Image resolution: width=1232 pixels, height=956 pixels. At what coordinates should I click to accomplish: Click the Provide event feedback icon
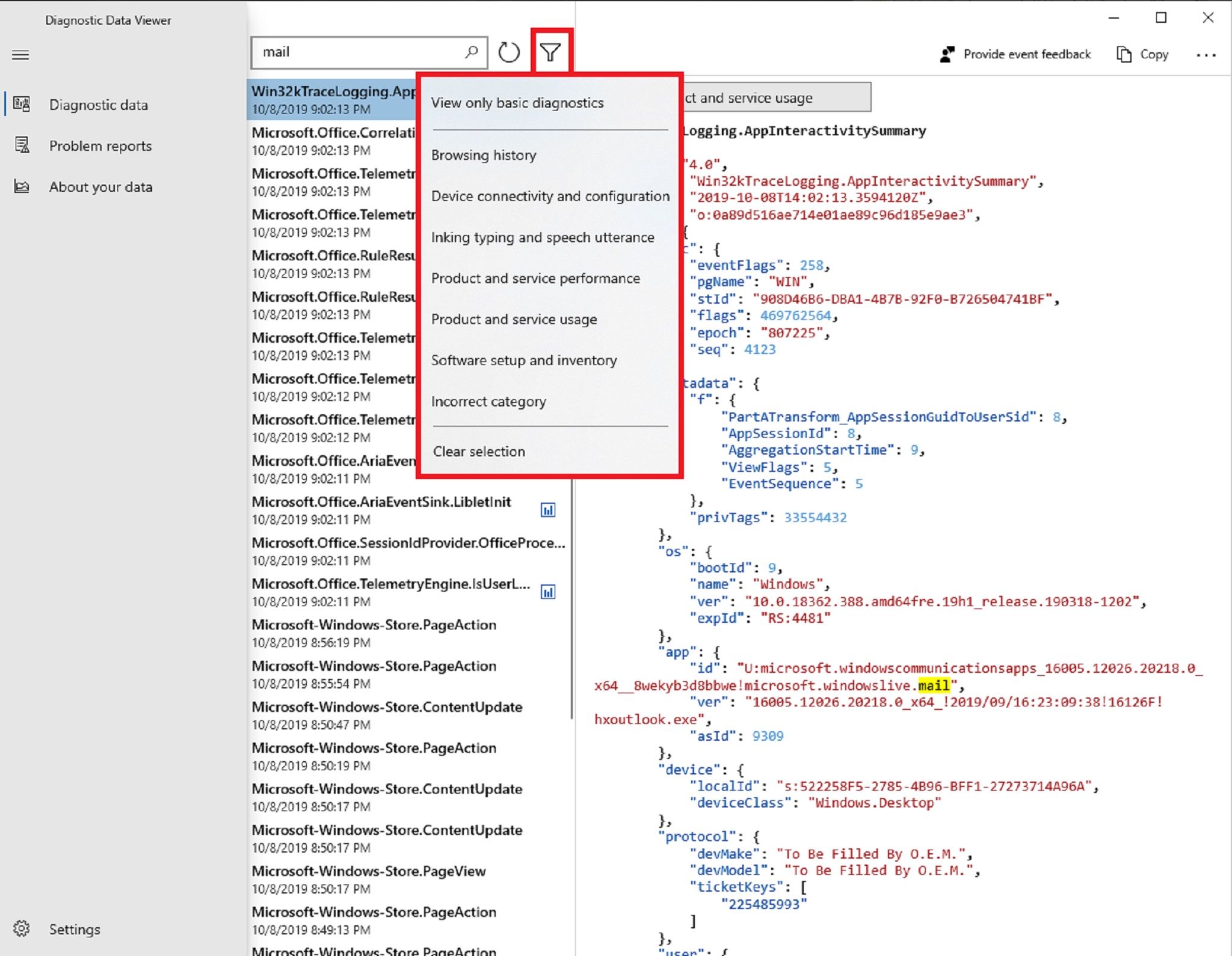pos(947,55)
